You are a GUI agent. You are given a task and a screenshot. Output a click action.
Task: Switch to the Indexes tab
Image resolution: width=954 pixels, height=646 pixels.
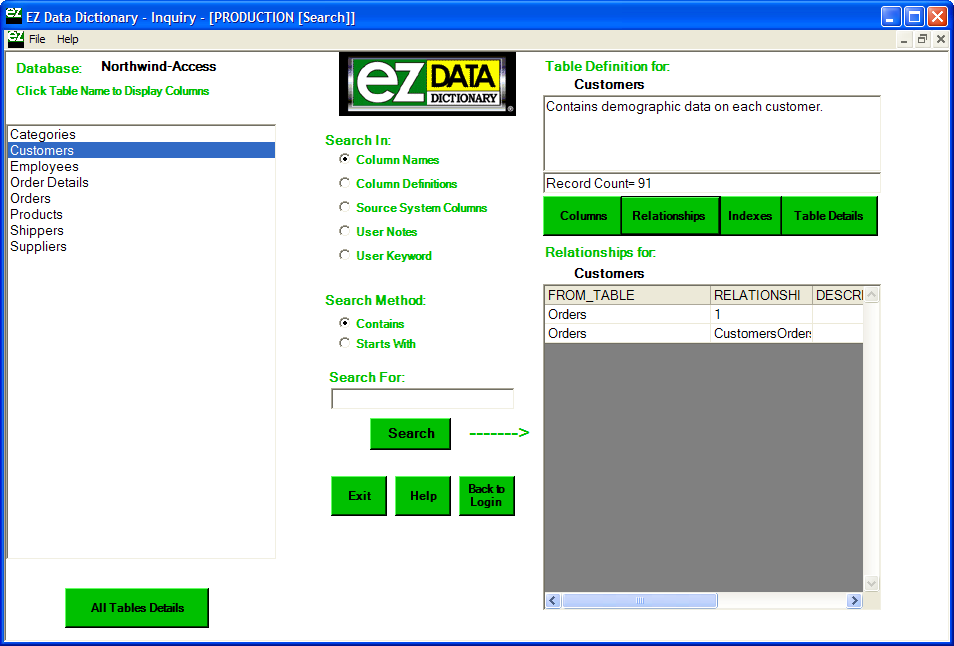pos(750,216)
